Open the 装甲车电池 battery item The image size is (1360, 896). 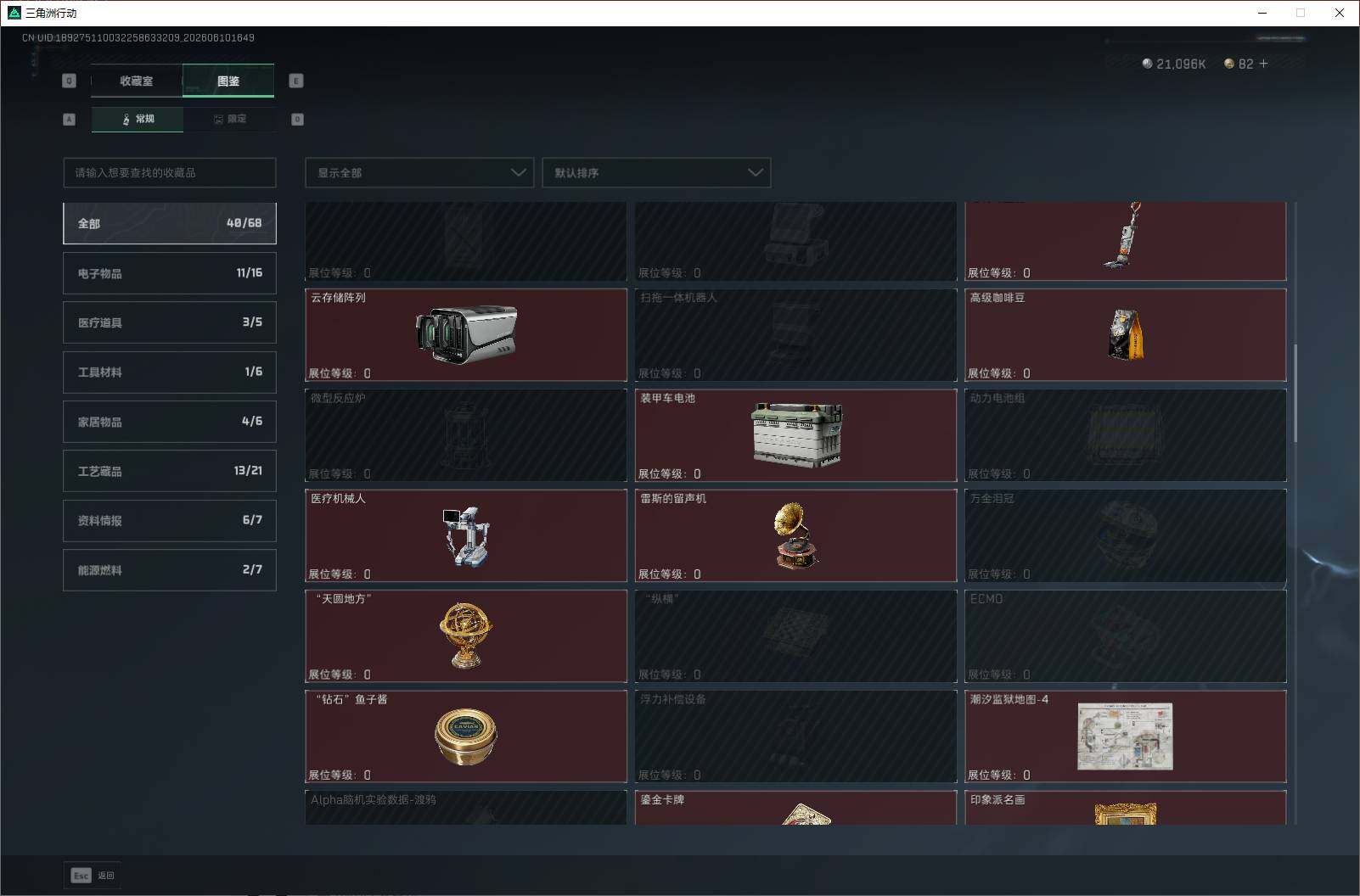tap(795, 435)
